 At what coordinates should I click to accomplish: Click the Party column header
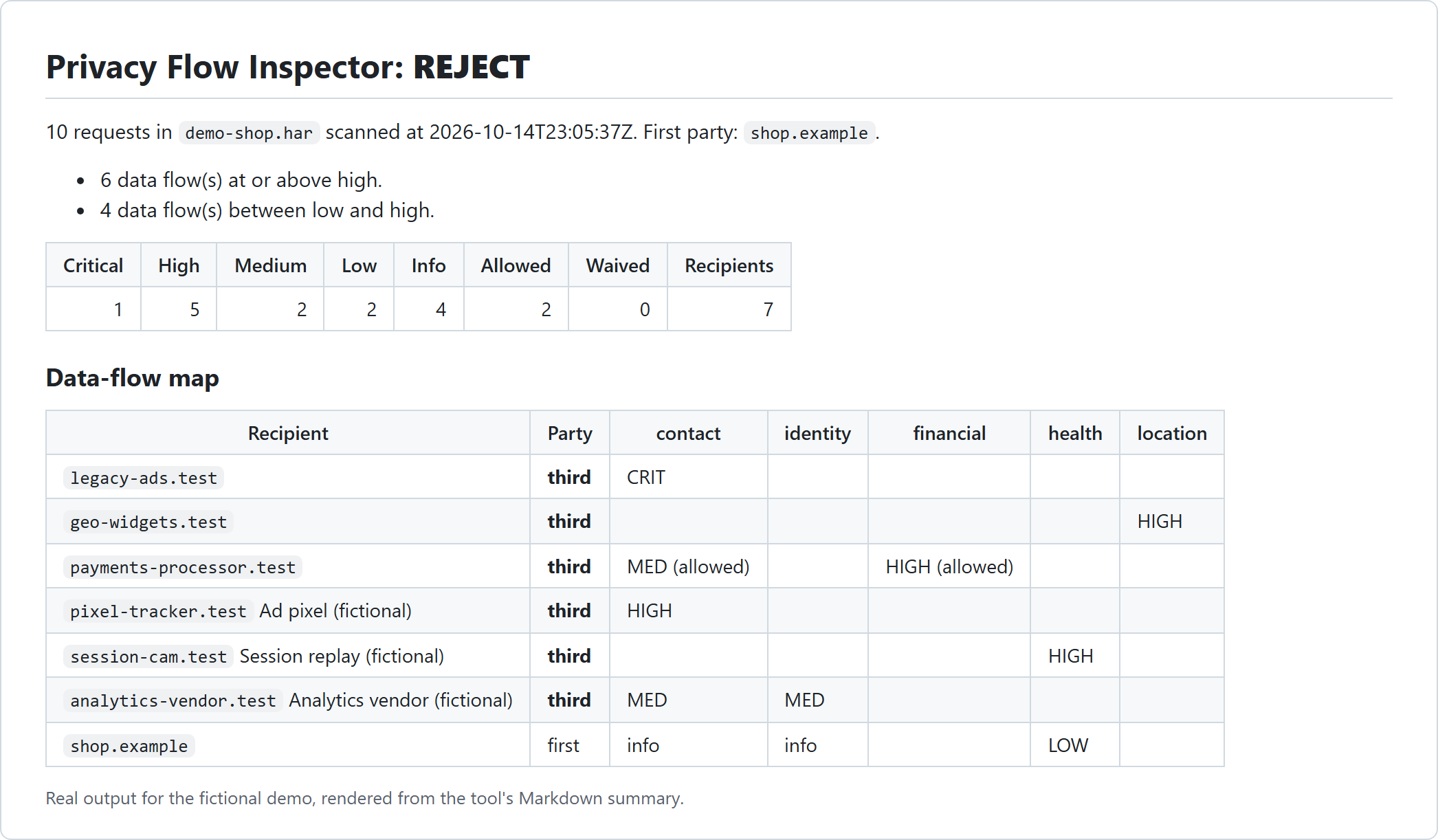pos(570,433)
